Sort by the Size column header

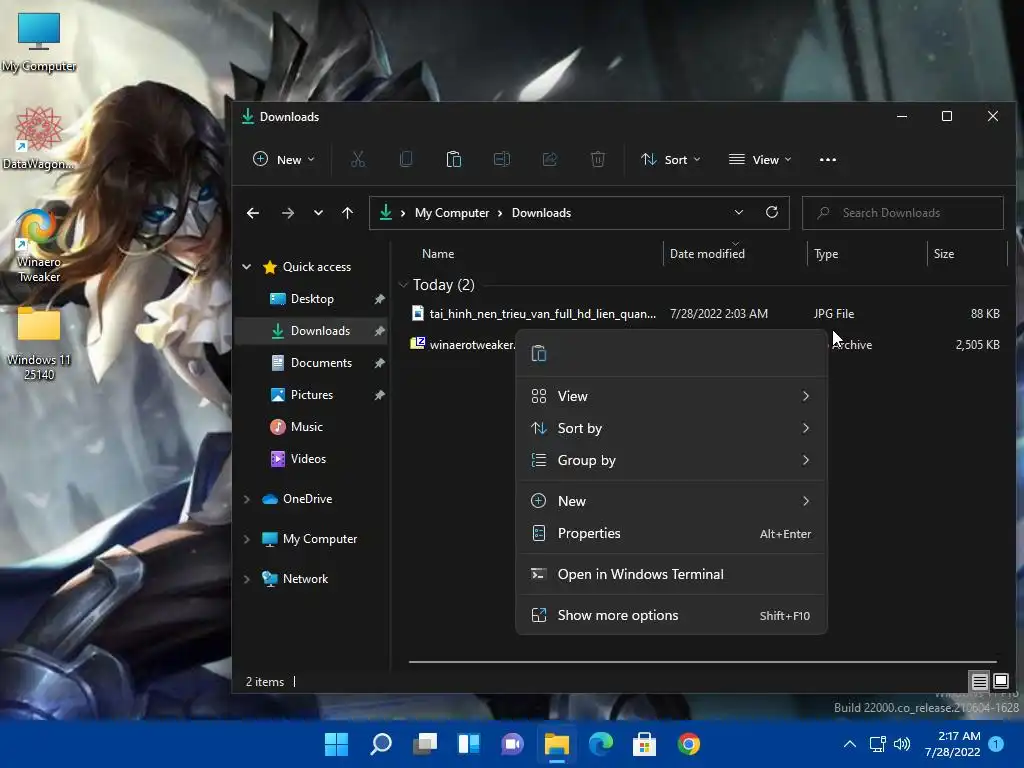pyautogui.click(x=967, y=253)
